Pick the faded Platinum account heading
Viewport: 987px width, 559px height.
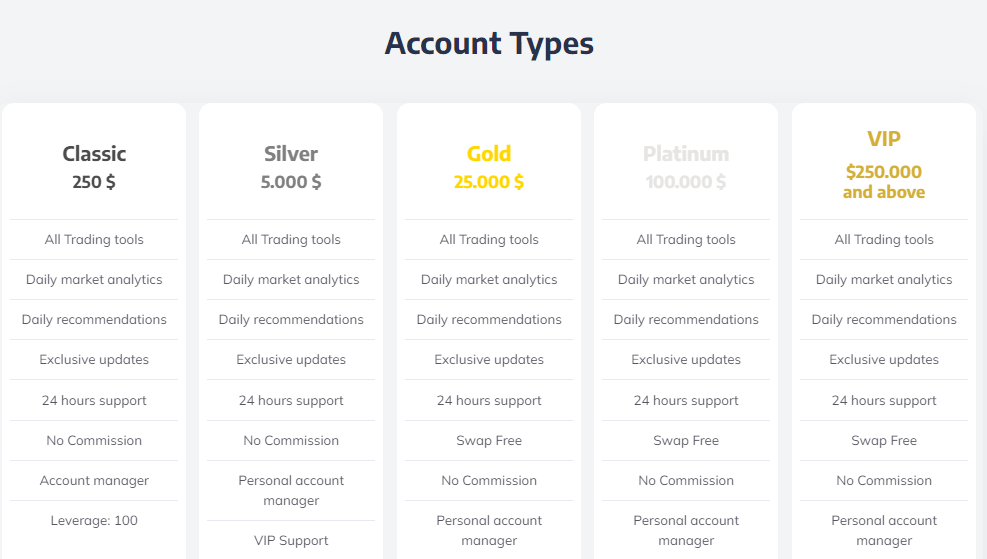[686, 154]
